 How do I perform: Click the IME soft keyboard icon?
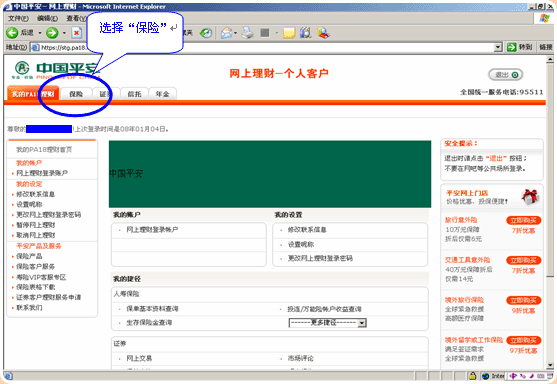tap(541, 376)
